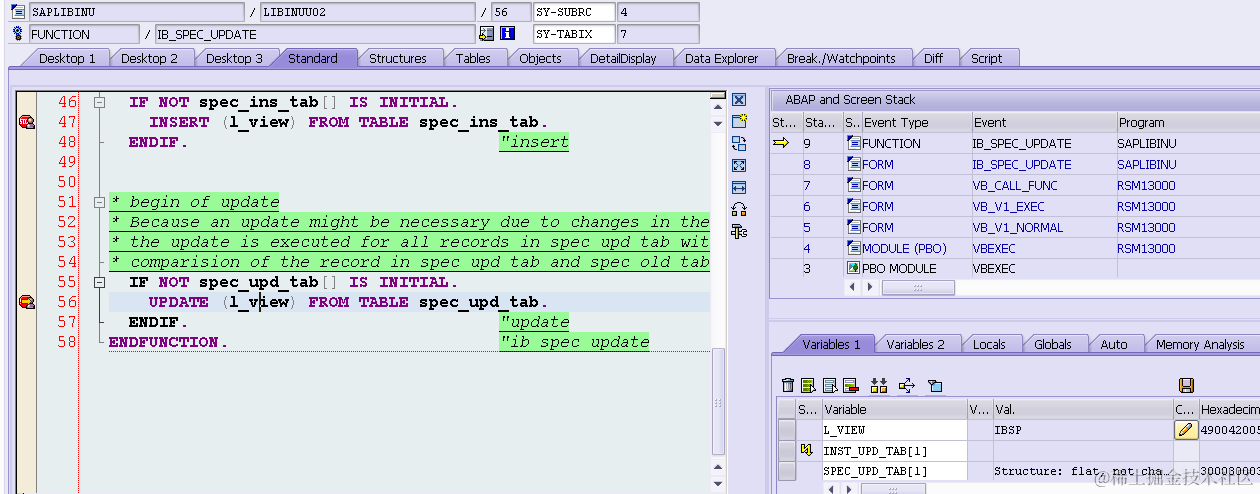Open the Script tab

(x=986, y=58)
